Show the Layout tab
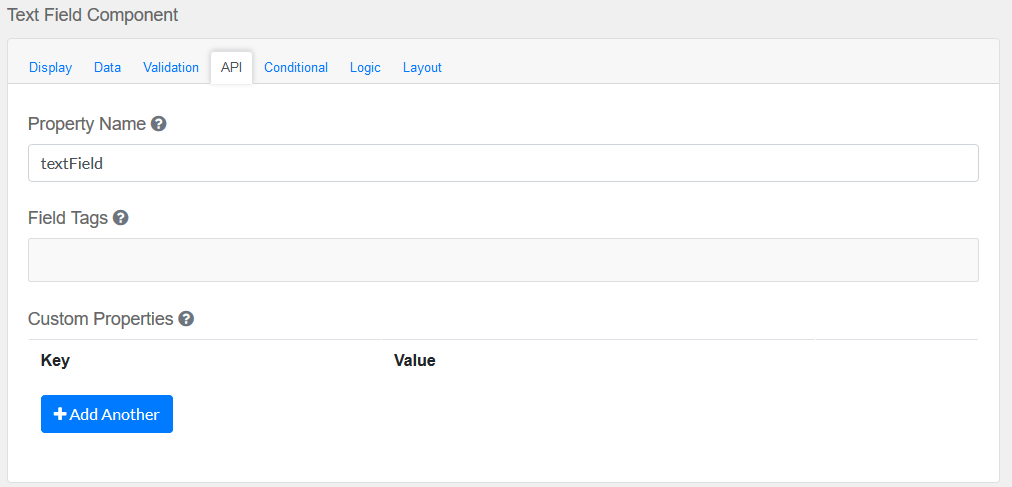Screen dimensions: 1012x487 point(422,67)
